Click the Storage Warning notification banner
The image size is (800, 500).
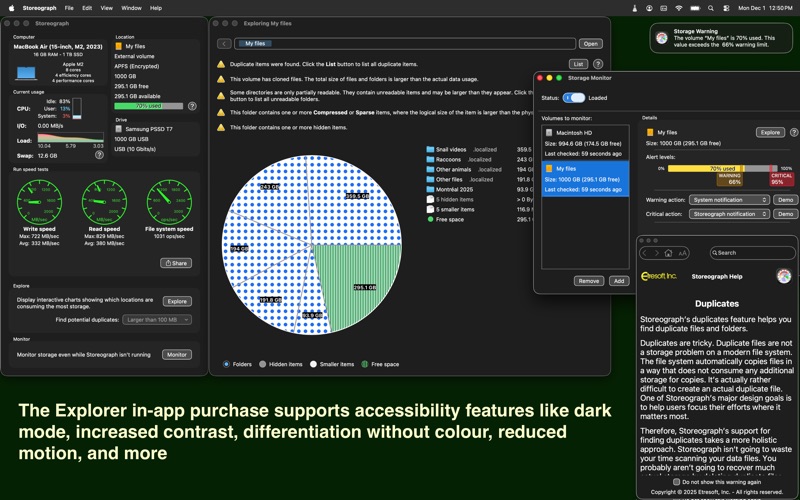coord(721,38)
